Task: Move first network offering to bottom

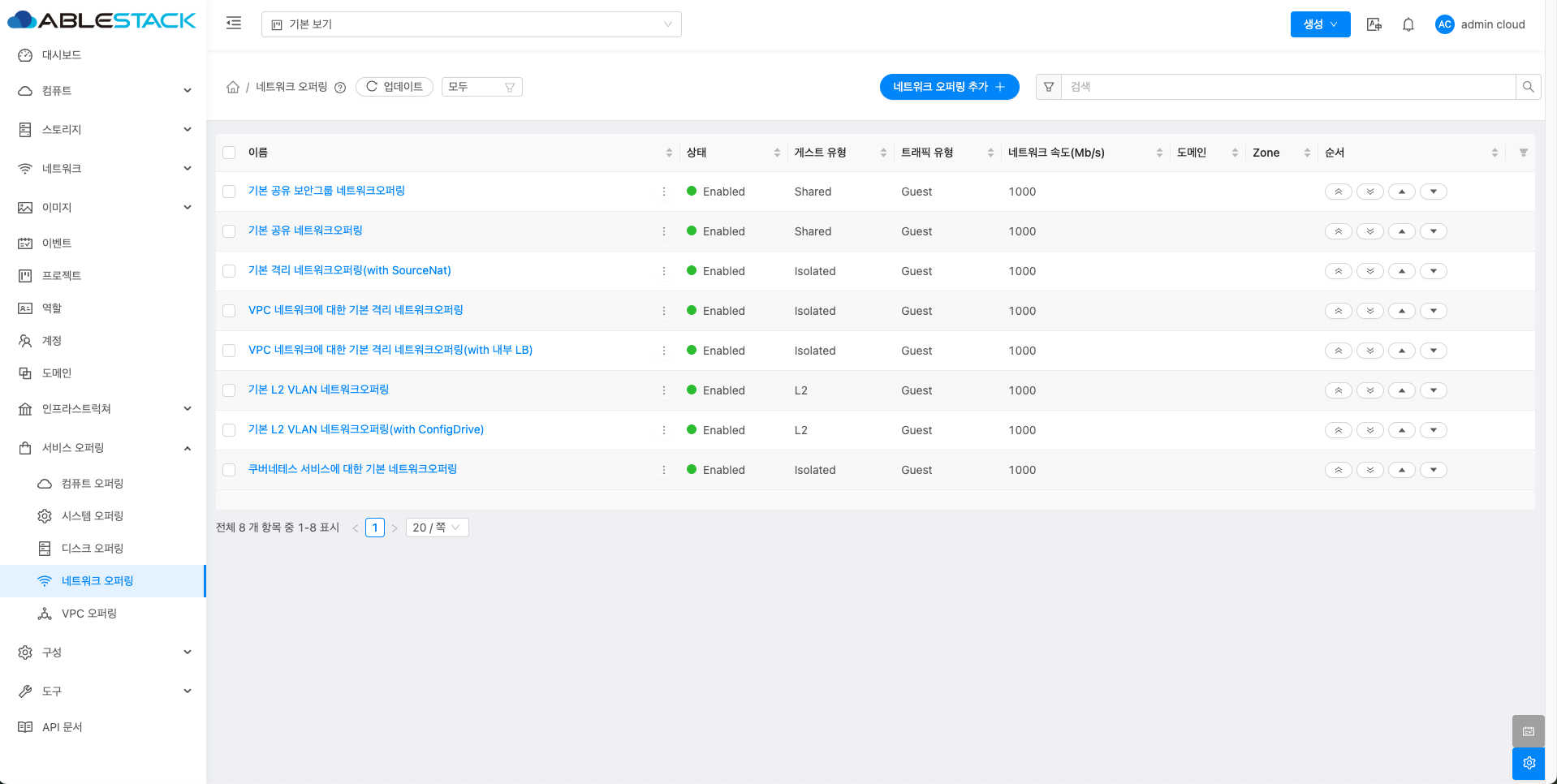Action: click(1370, 192)
